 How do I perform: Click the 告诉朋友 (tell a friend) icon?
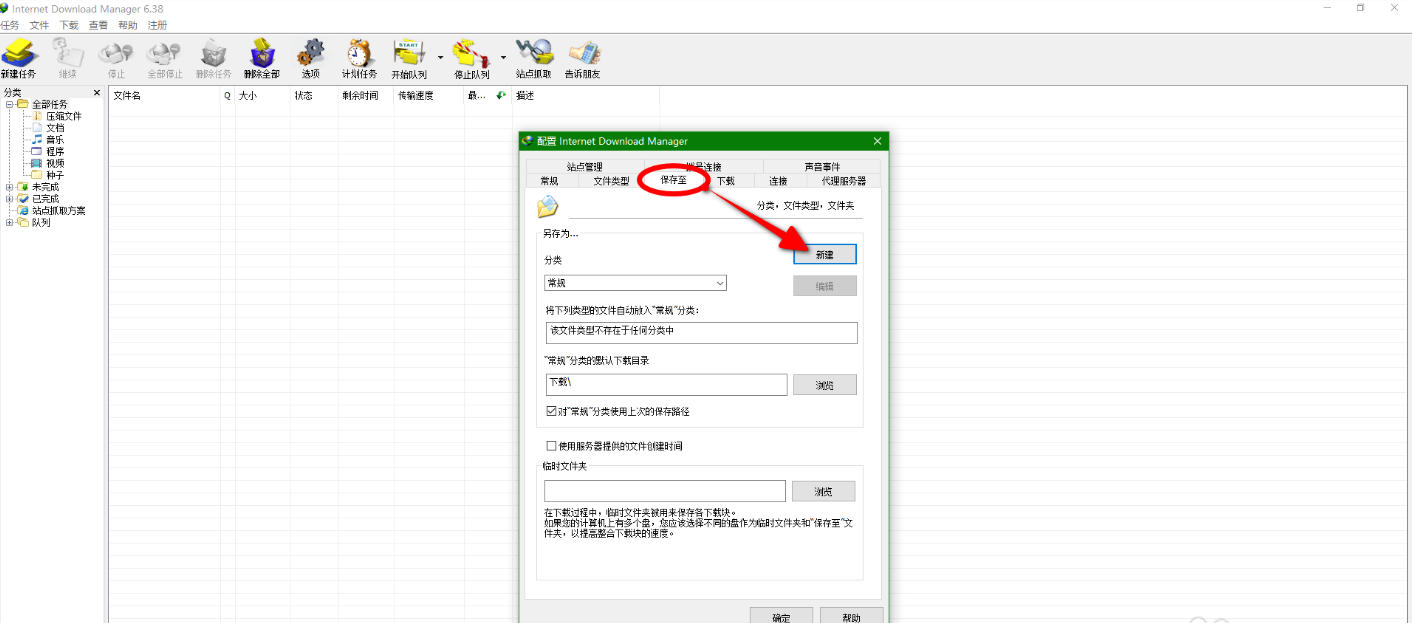point(582,59)
